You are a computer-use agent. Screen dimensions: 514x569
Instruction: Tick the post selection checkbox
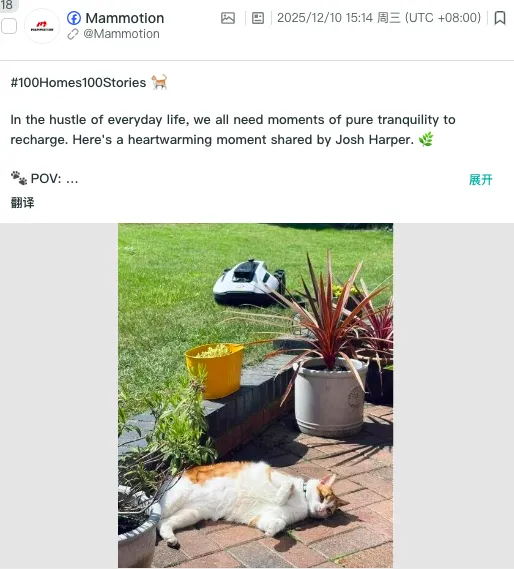tap(9, 26)
